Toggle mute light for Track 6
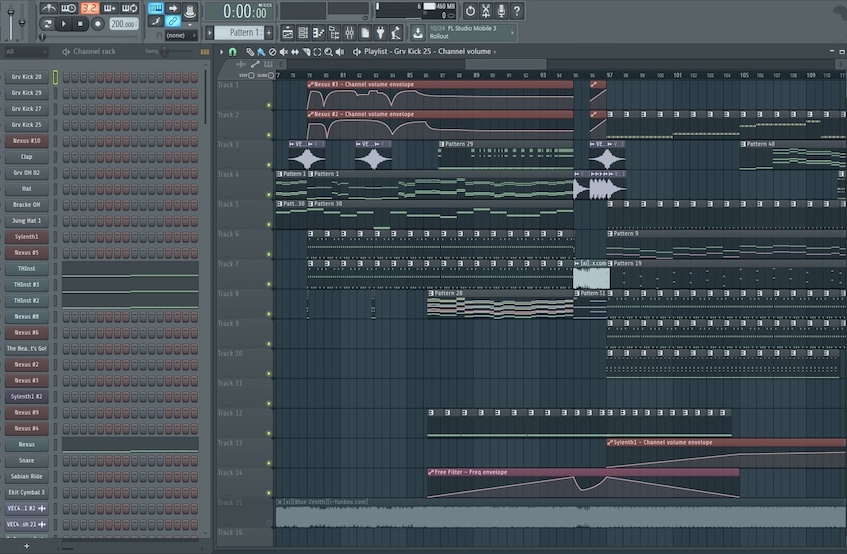The height and width of the screenshot is (554, 847). click(x=269, y=254)
